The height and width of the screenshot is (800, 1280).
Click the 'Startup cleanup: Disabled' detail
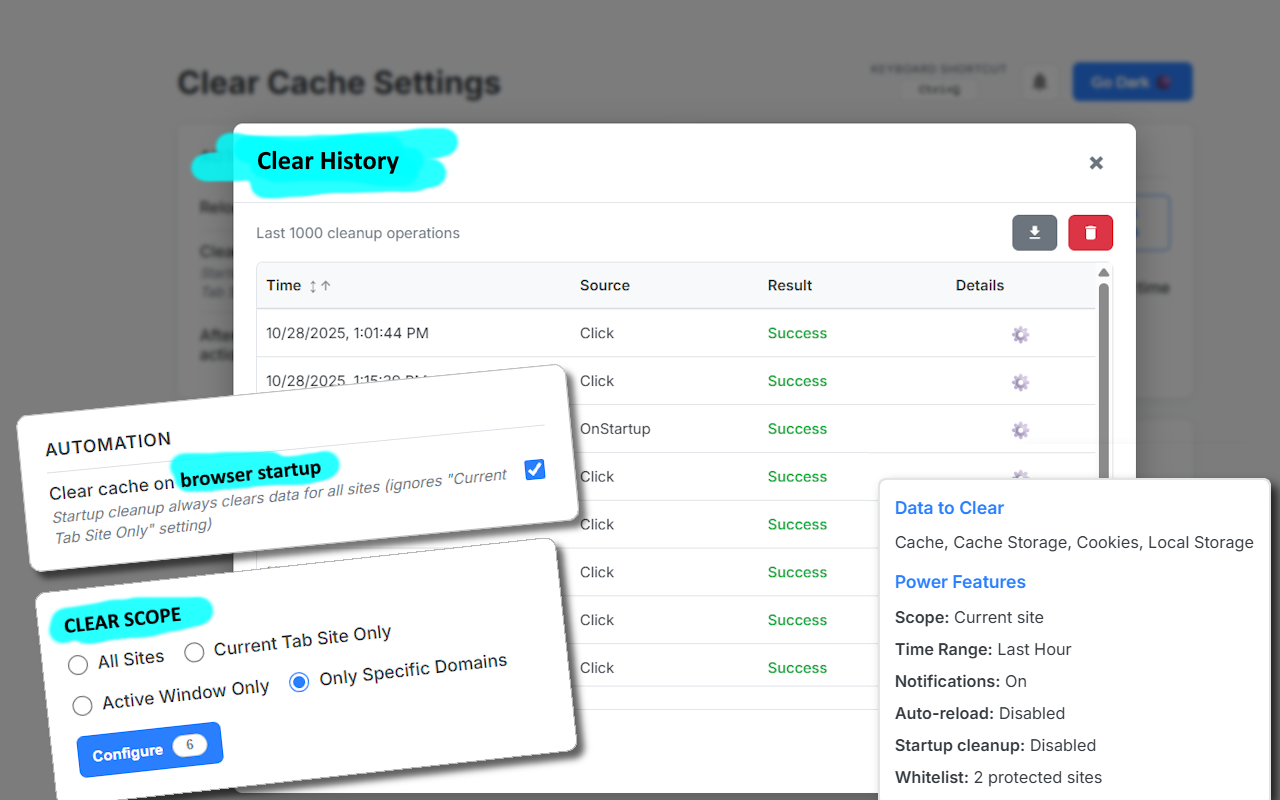tap(995, 746)
